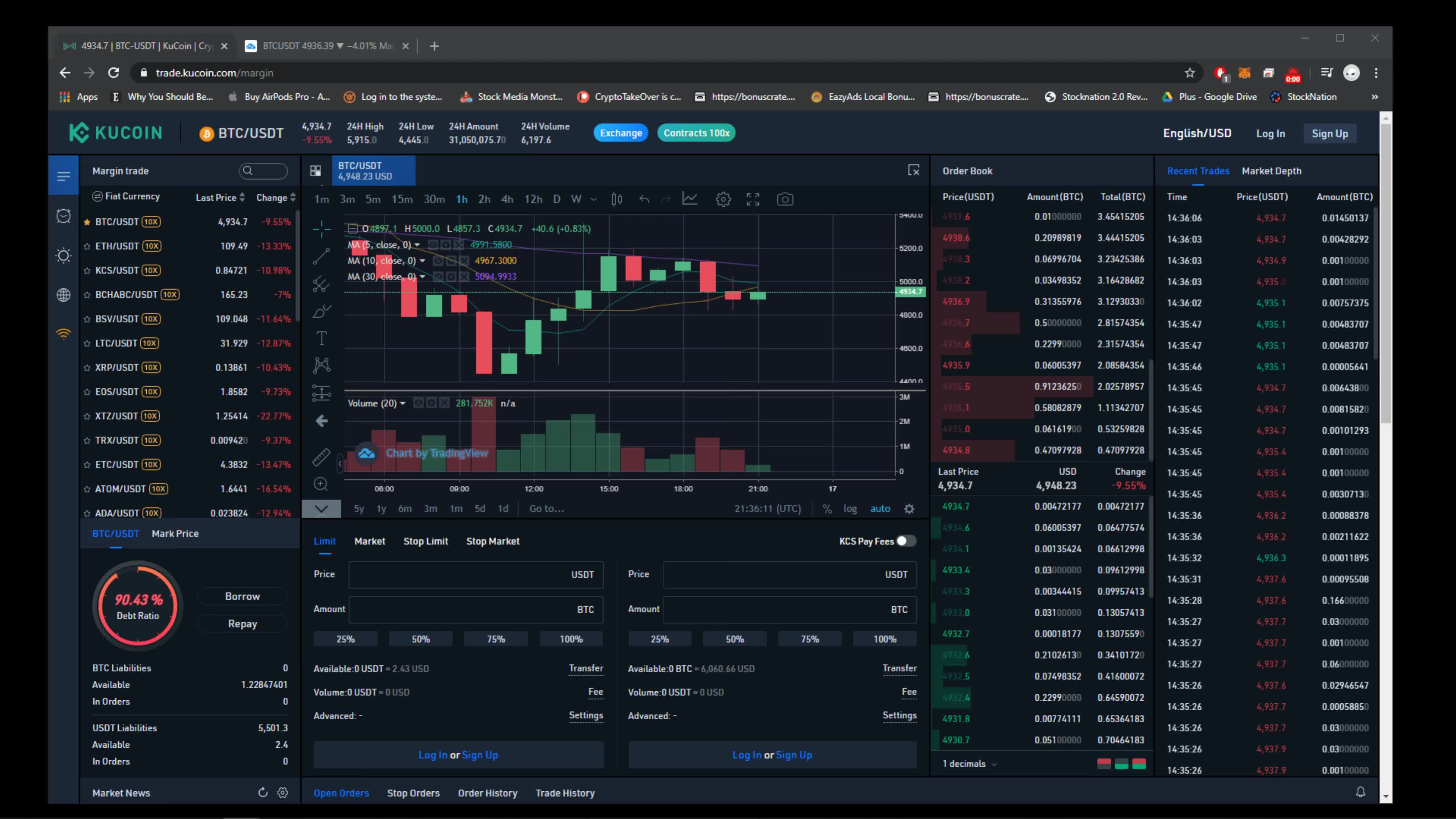Image resolution: width=1456 pixels, height=819 pixels.
Task: Expand more time interval options chevron
Action: [x=593, y=199]
